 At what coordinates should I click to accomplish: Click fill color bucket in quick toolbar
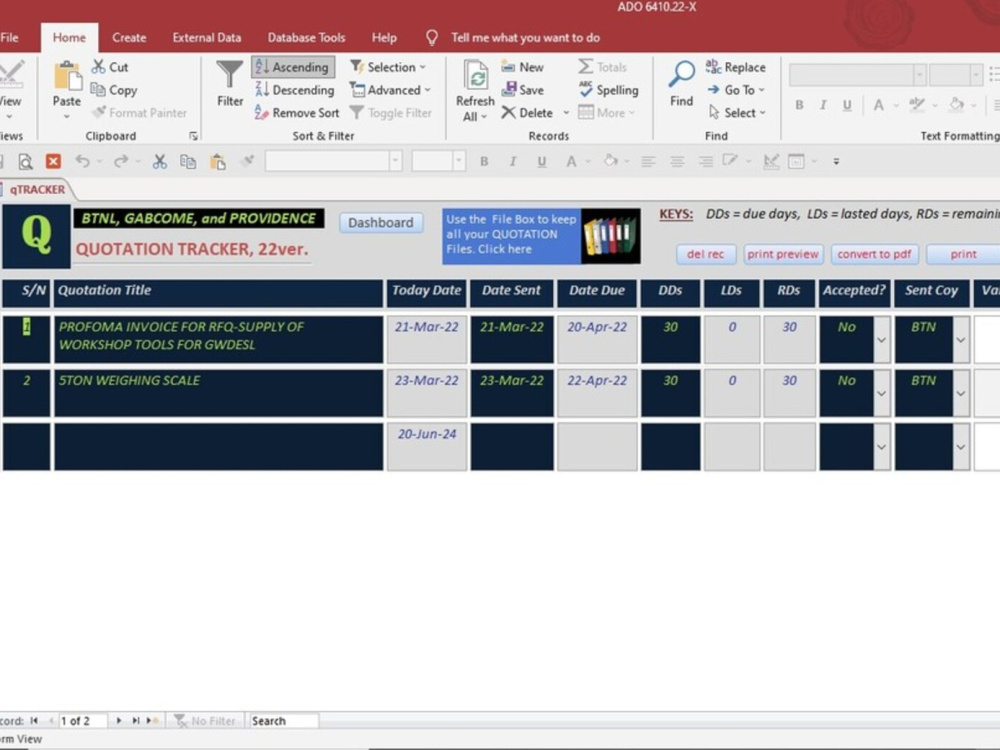click(x=610, y=161)
